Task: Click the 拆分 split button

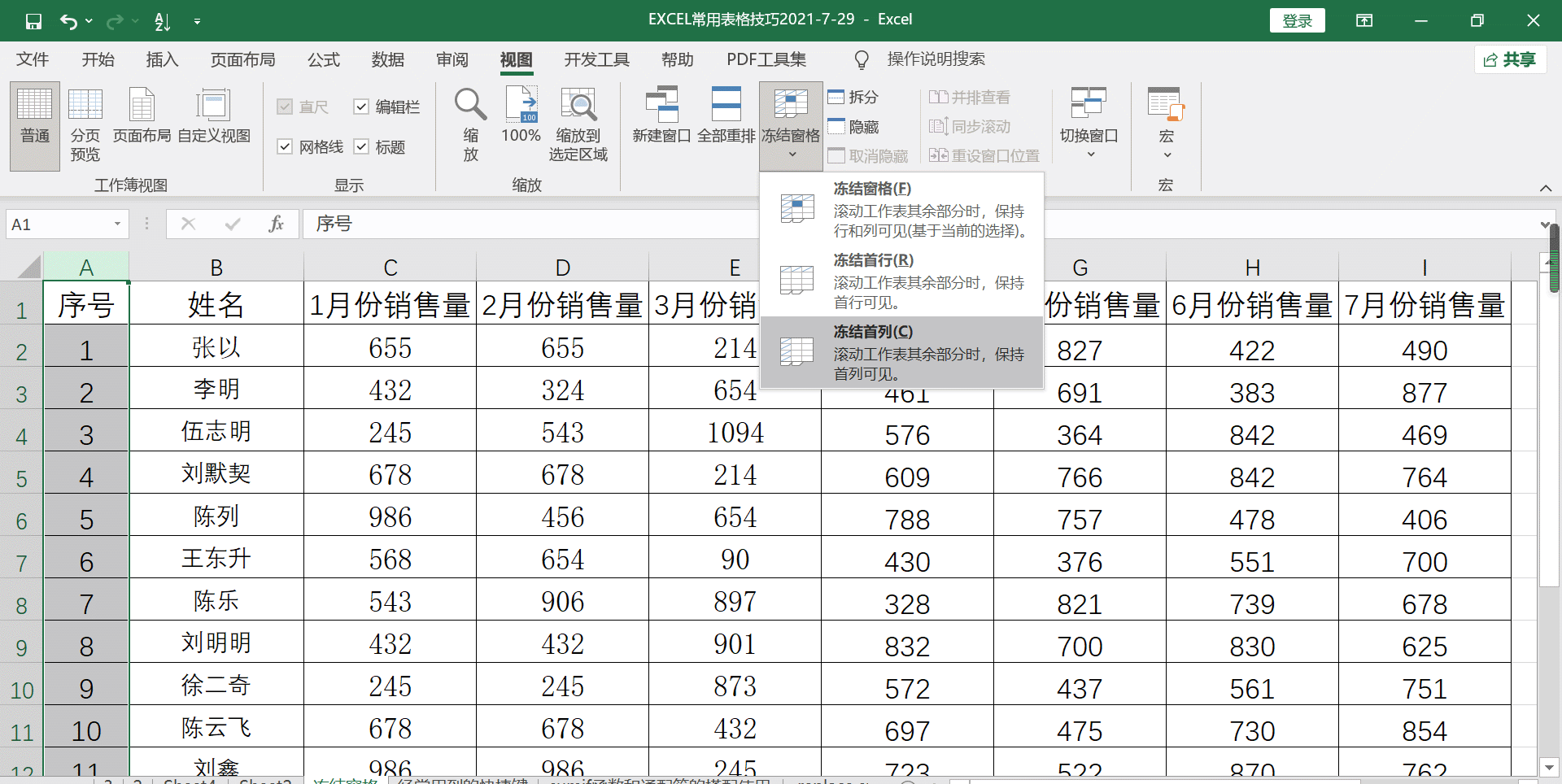Action: tap(853, 97)
